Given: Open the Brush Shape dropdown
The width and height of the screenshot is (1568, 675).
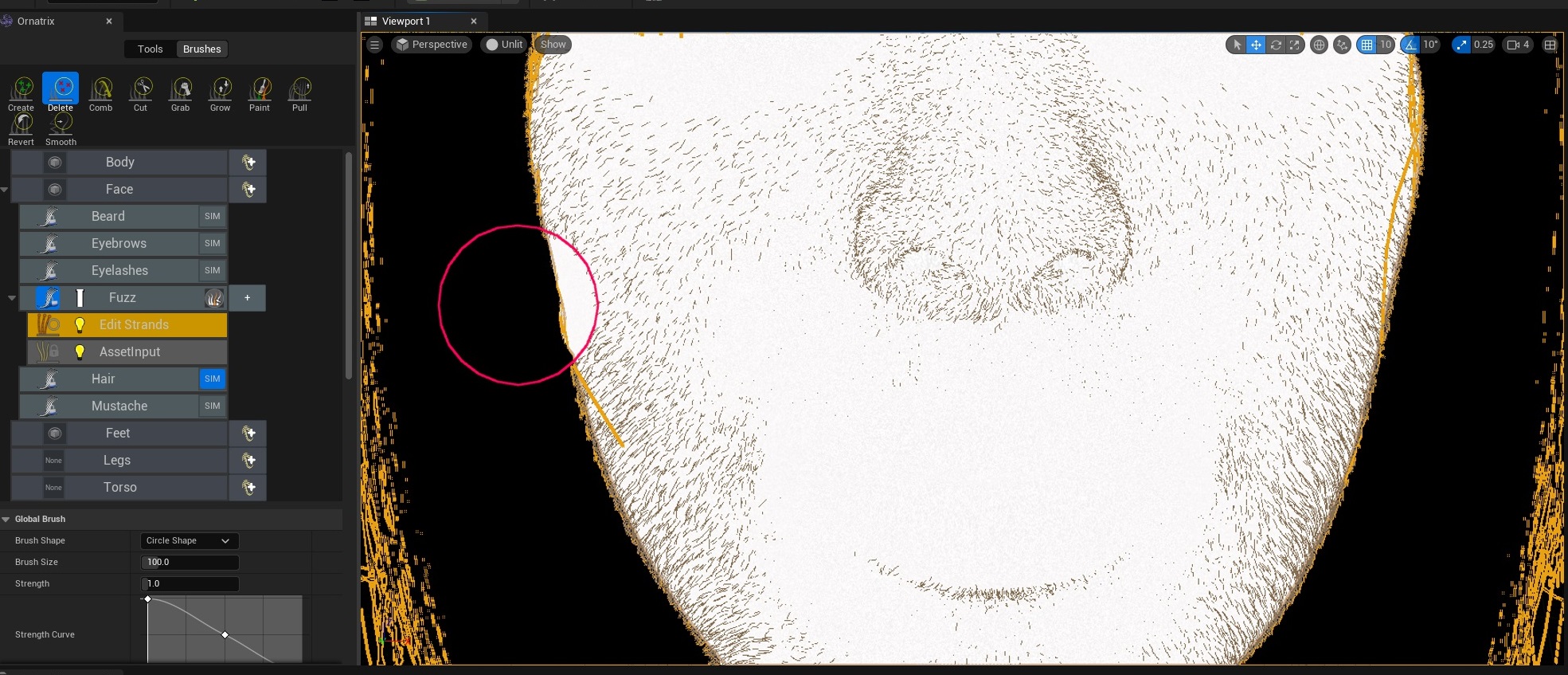Looking at the screenshot, I should [189, 540].
